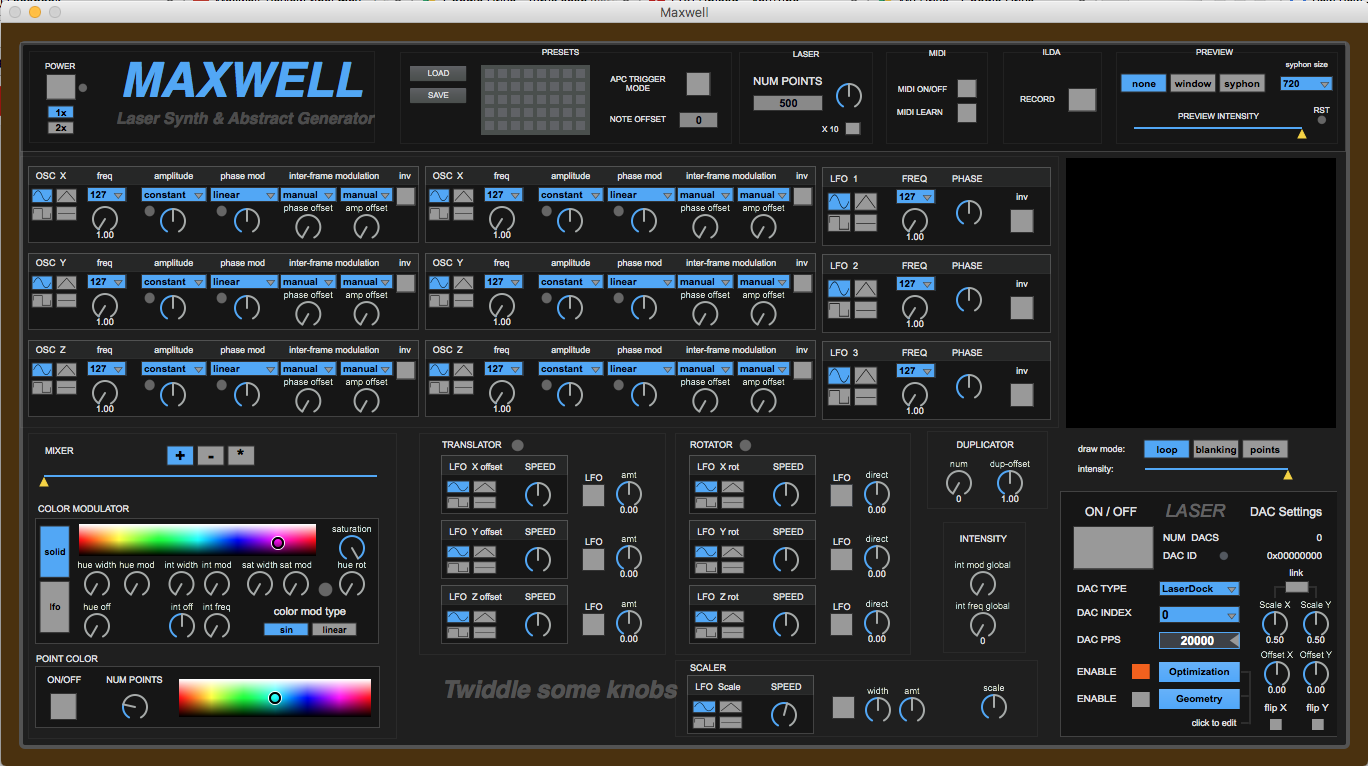
Task: Set LFO X rot to triangle waveform
Action: tap(732, 487)
